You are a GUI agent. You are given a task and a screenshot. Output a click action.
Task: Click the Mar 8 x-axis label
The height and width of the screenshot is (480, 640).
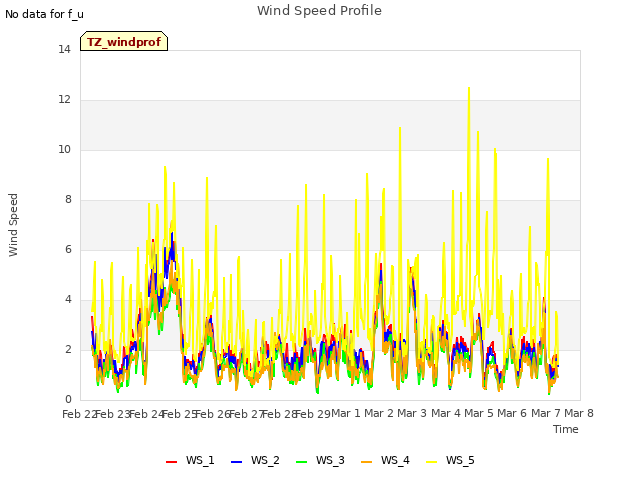579,413
